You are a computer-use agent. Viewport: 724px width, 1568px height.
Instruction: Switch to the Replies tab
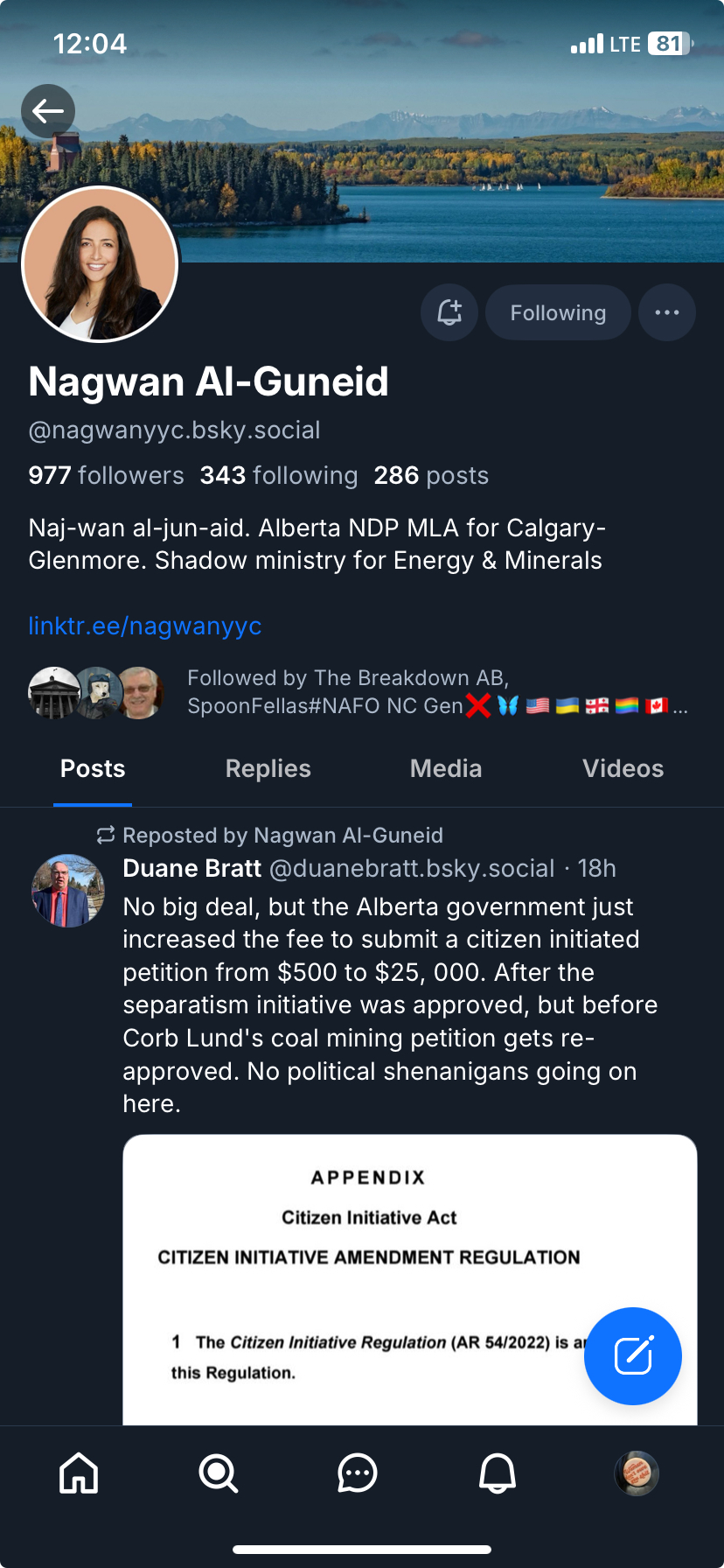point(268,768)
